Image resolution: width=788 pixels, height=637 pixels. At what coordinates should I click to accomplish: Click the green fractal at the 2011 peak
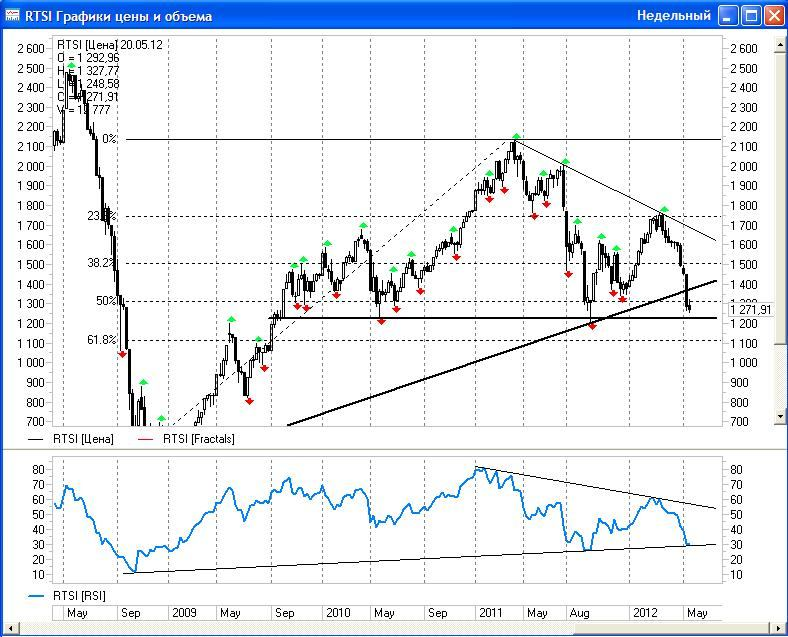[516, 136]
